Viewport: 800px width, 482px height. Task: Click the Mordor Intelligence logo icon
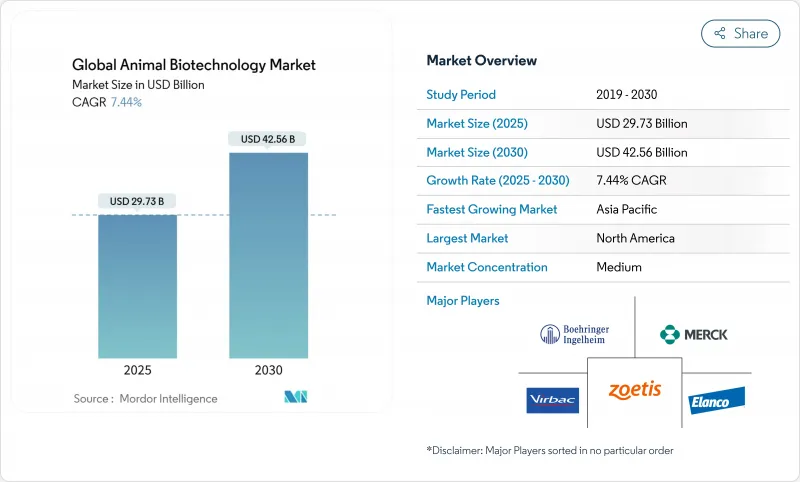[295, 397]
